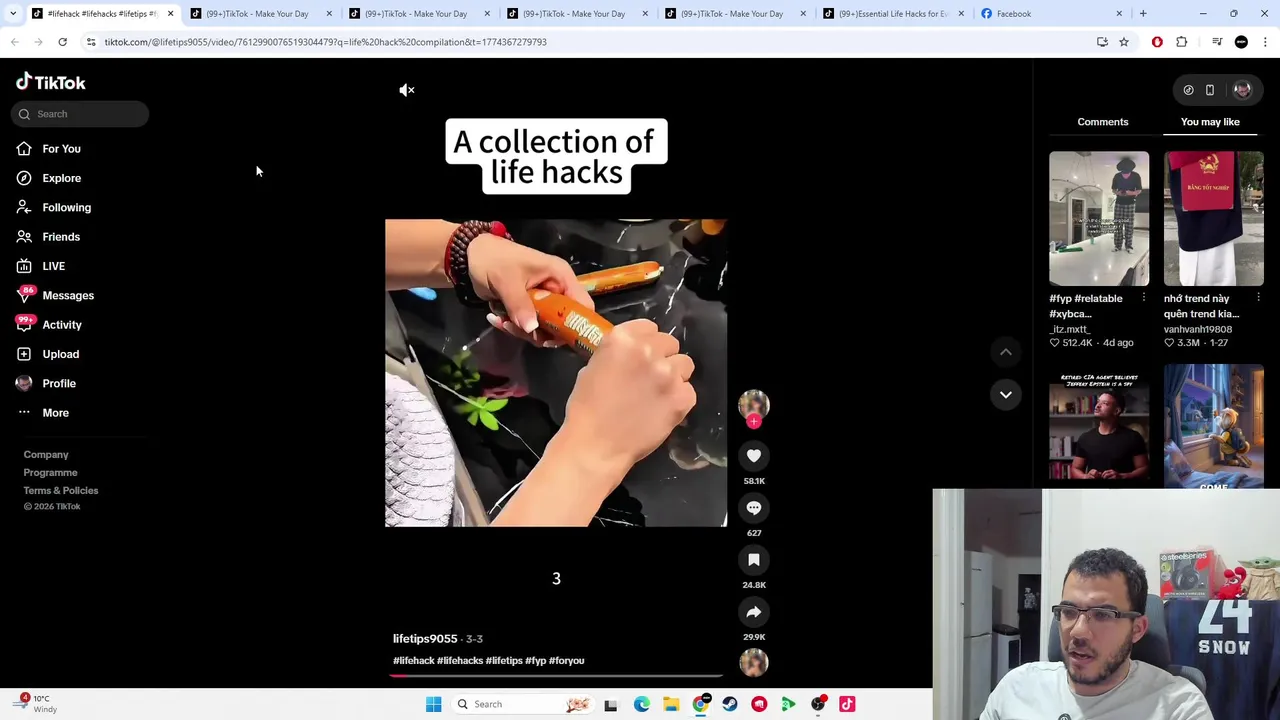Open Messages in the sidebar

pos(68,295)
